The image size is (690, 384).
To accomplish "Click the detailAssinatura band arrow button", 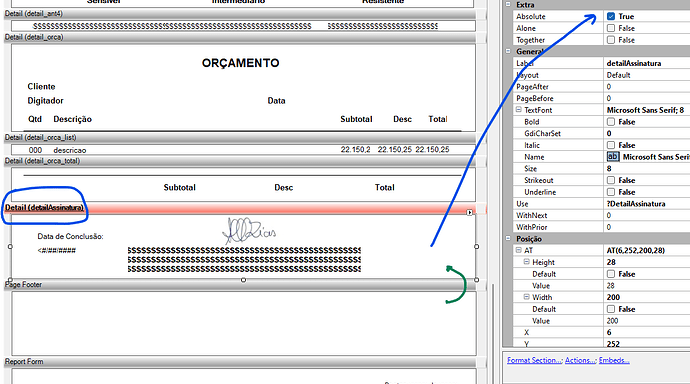I will 470,212.
